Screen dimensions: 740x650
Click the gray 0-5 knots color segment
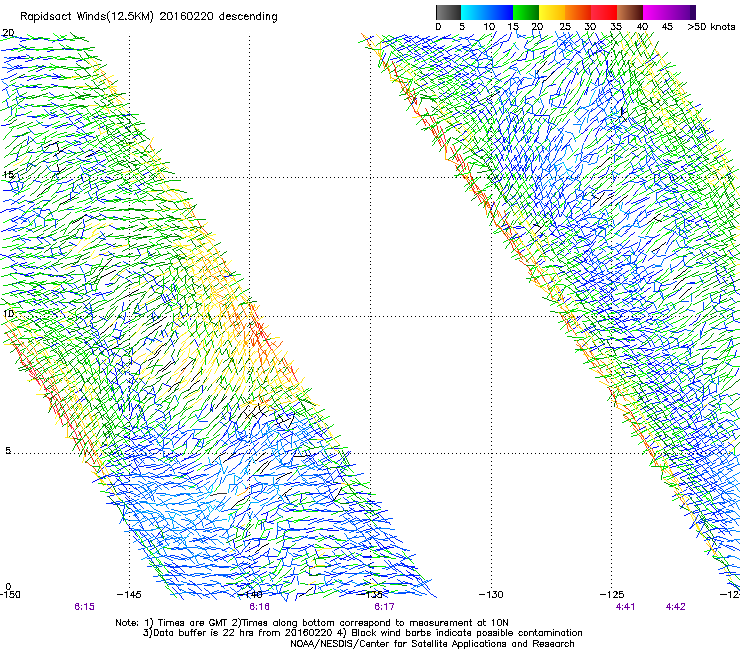(x=448, y=12)
